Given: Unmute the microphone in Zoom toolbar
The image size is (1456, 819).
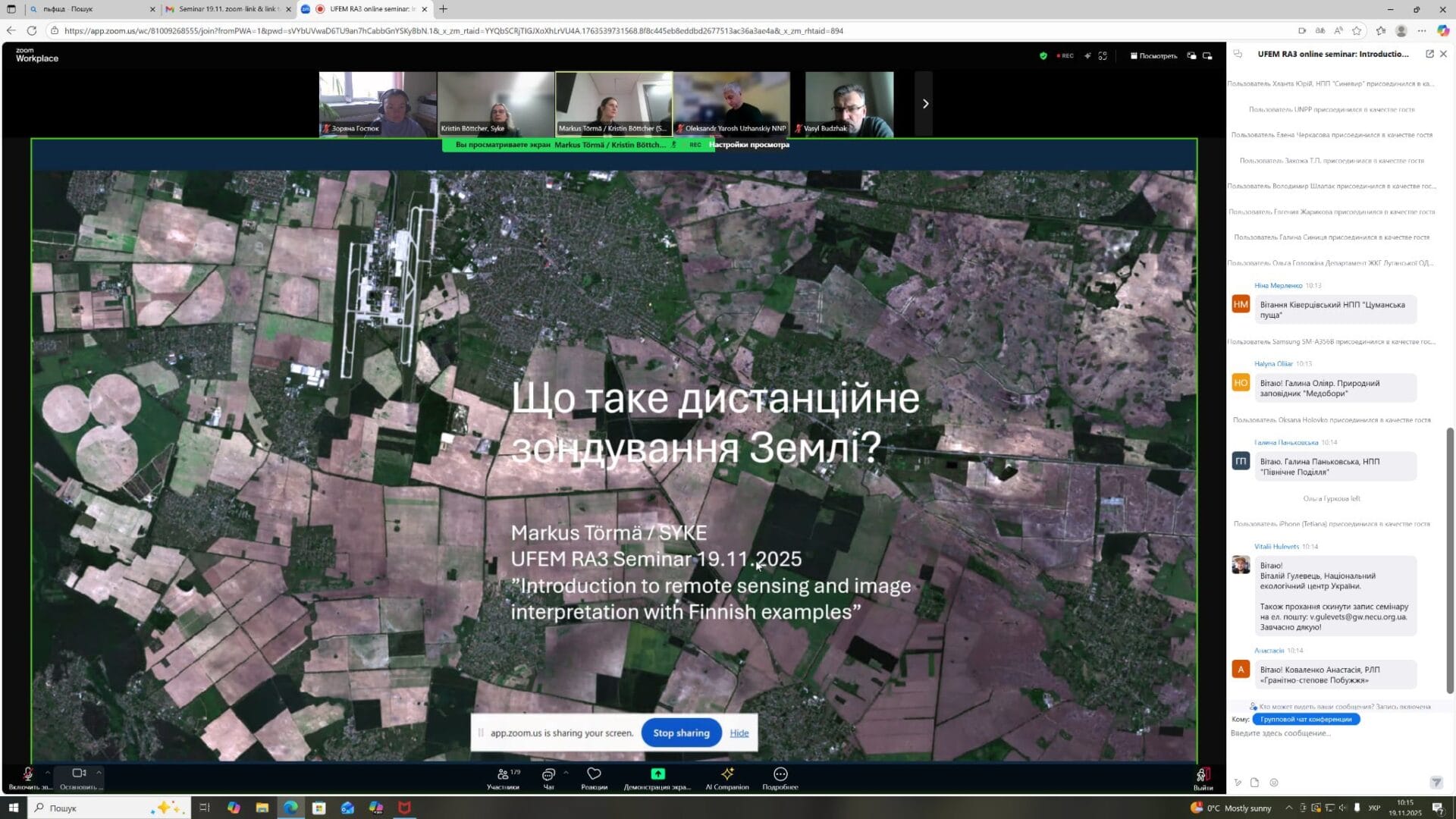Looking at the screenshot, I should pyautogui.click(x=28, y=774).
